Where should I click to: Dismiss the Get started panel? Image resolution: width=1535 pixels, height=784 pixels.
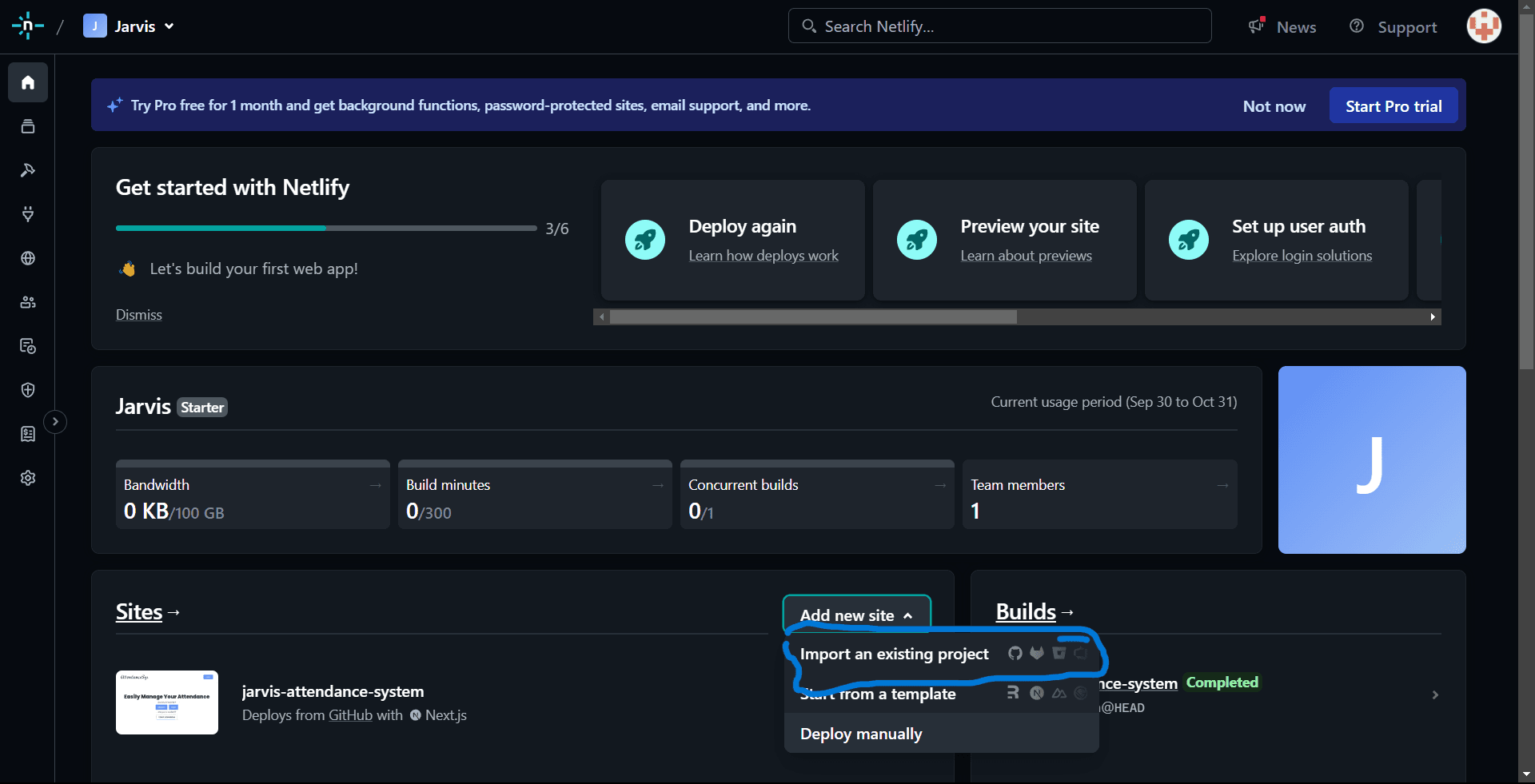[139, 315]
